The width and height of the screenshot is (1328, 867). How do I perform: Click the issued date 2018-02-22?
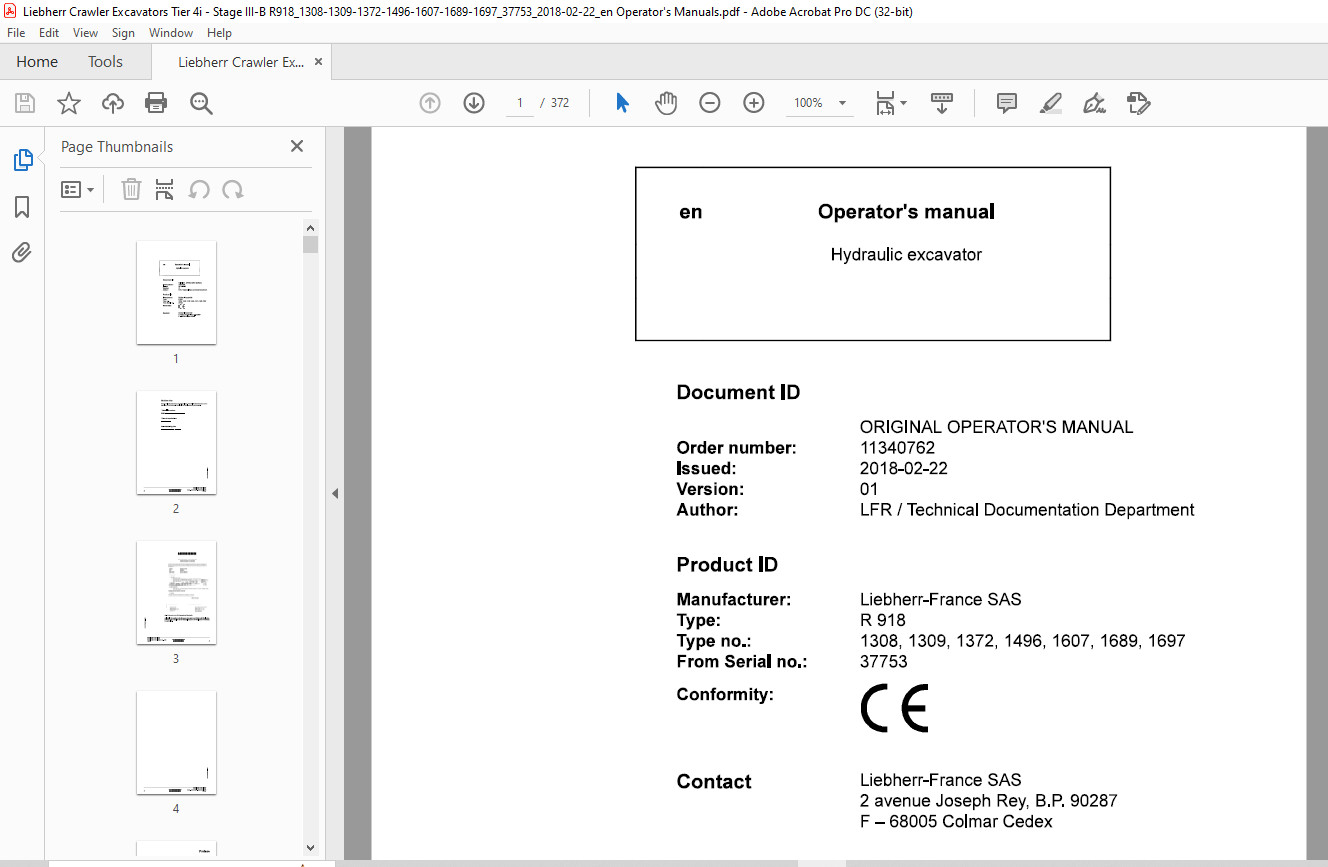[x=904, y=468]
